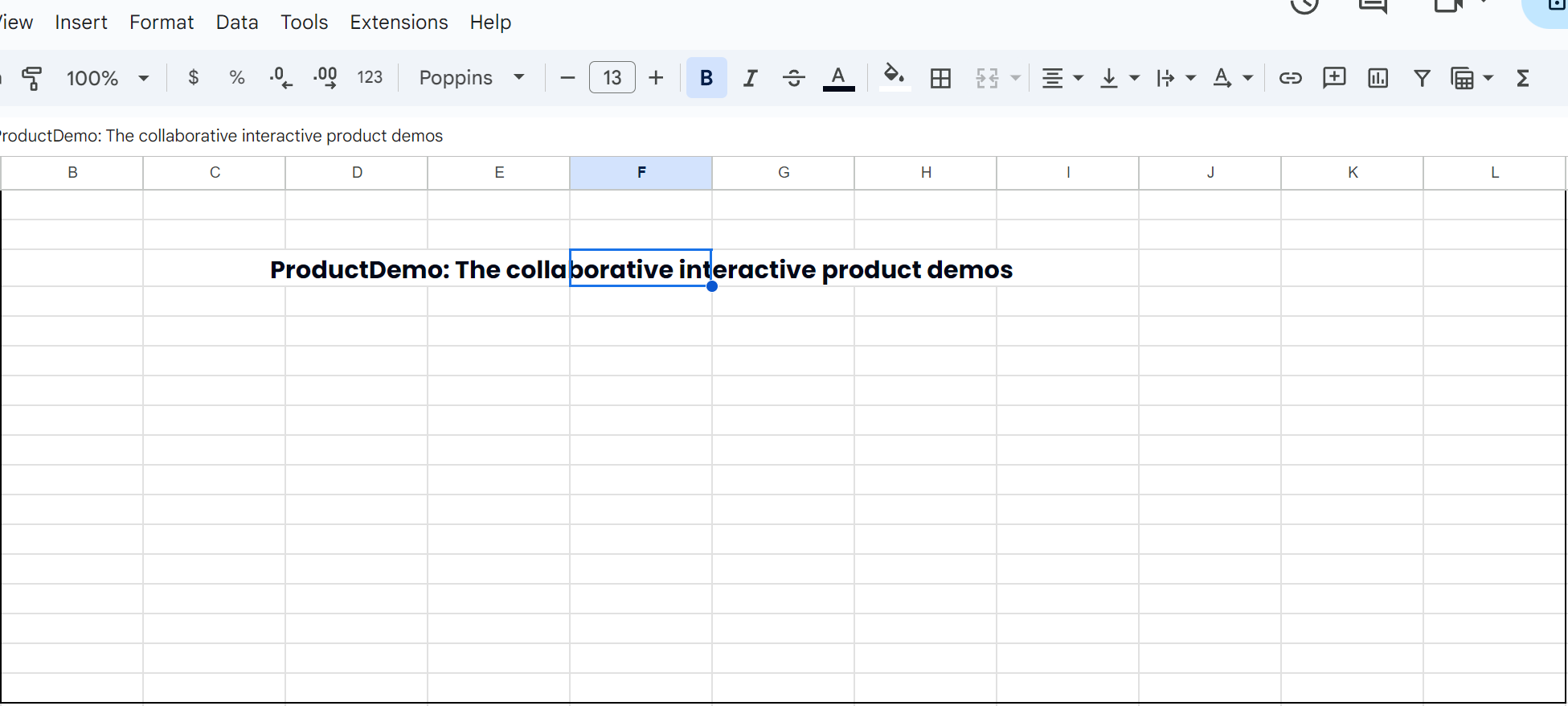This screenshot has width=1568, height=706.
Task: Open the Extensions menu
Action: [399, 23]
